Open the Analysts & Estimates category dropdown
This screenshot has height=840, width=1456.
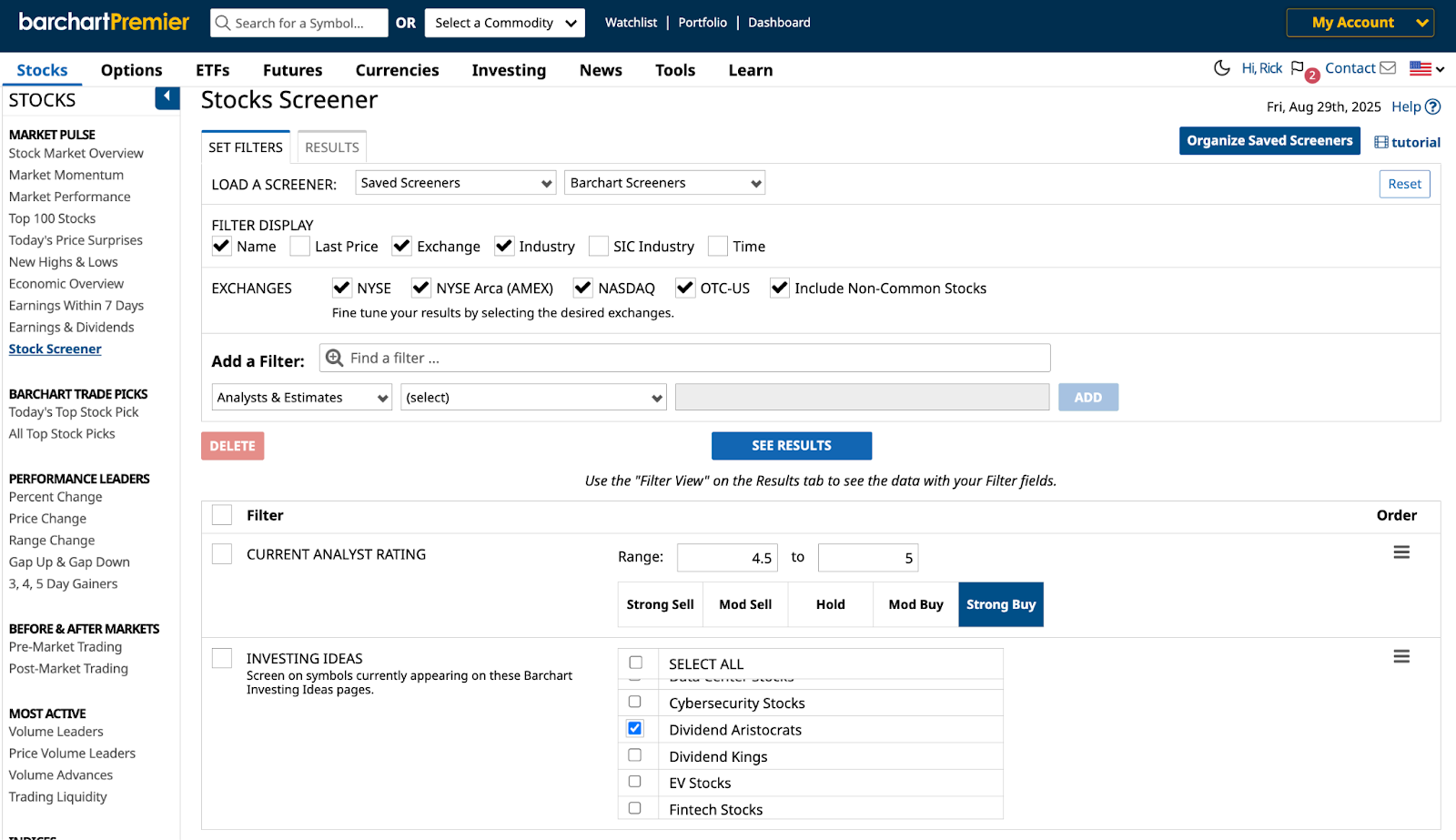click(x=302, y=398)
